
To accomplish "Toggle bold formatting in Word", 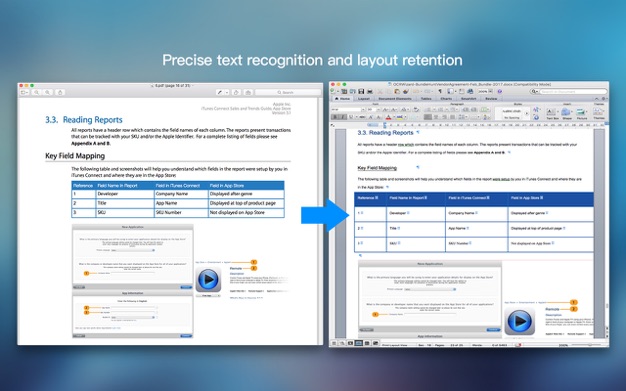I will (335, 117).
